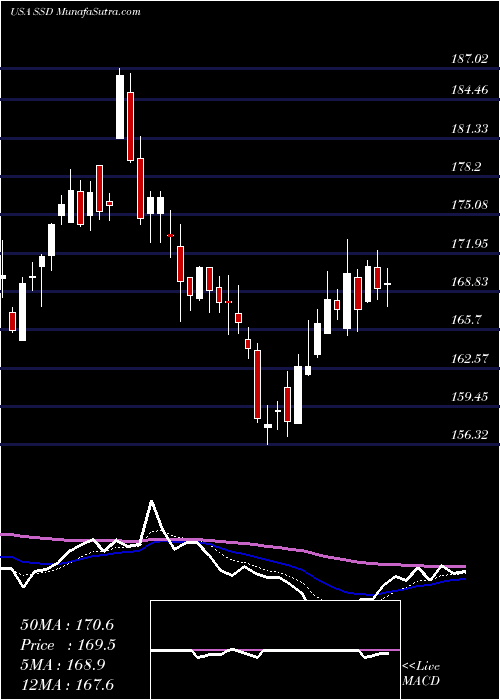Click the 171.95 price level label

(469, 244)
